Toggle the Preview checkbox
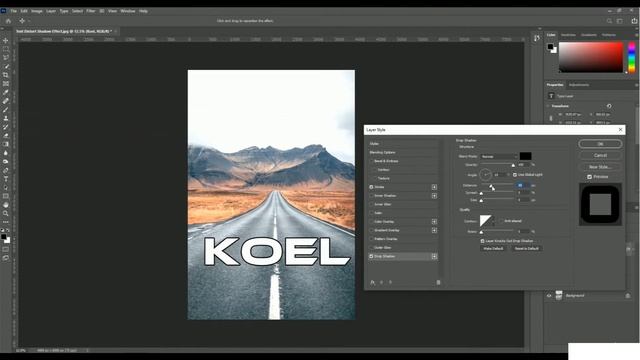The height and width of the screenshot is (360, 640). [589, 177]
